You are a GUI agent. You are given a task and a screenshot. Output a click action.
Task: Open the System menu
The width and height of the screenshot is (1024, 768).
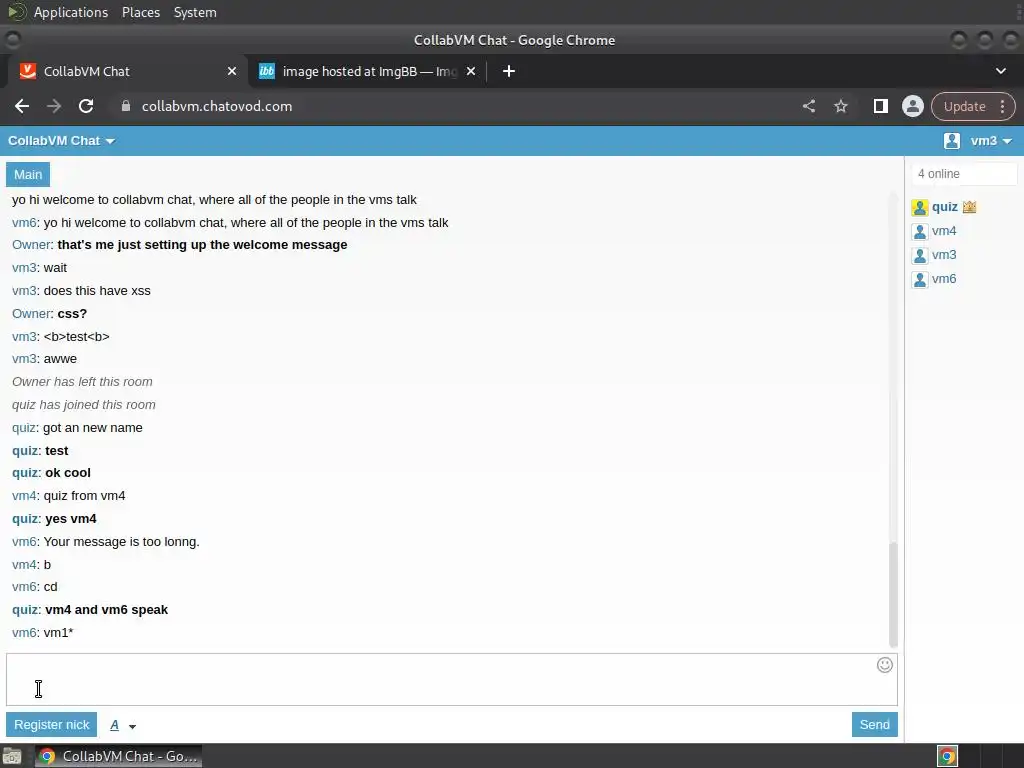click(195, 12)
